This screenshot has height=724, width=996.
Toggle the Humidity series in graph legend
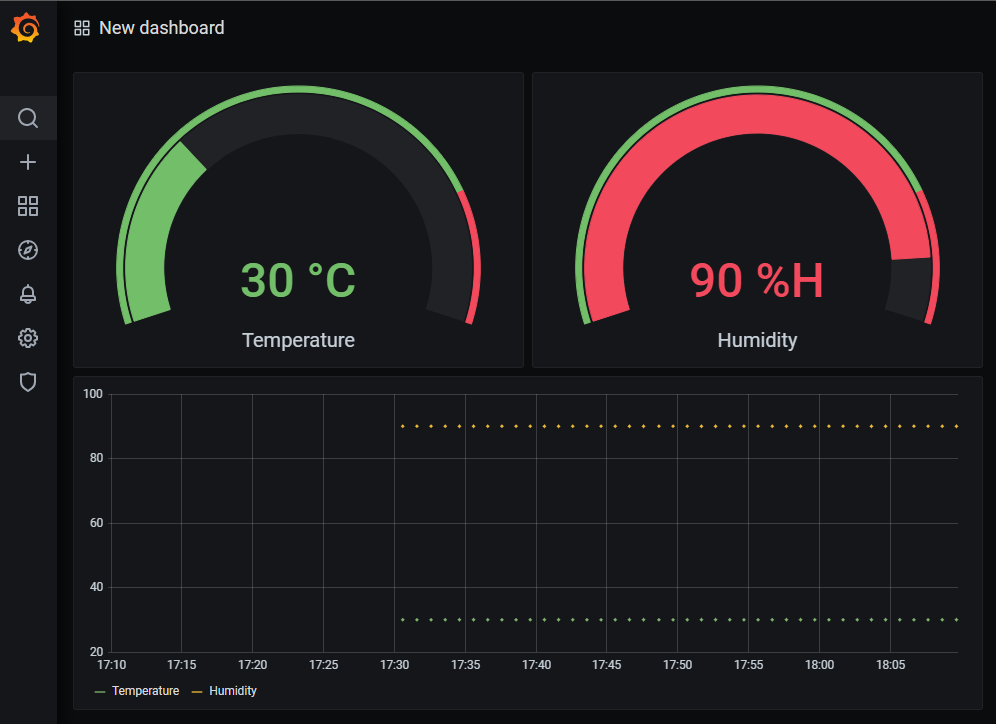233,691
